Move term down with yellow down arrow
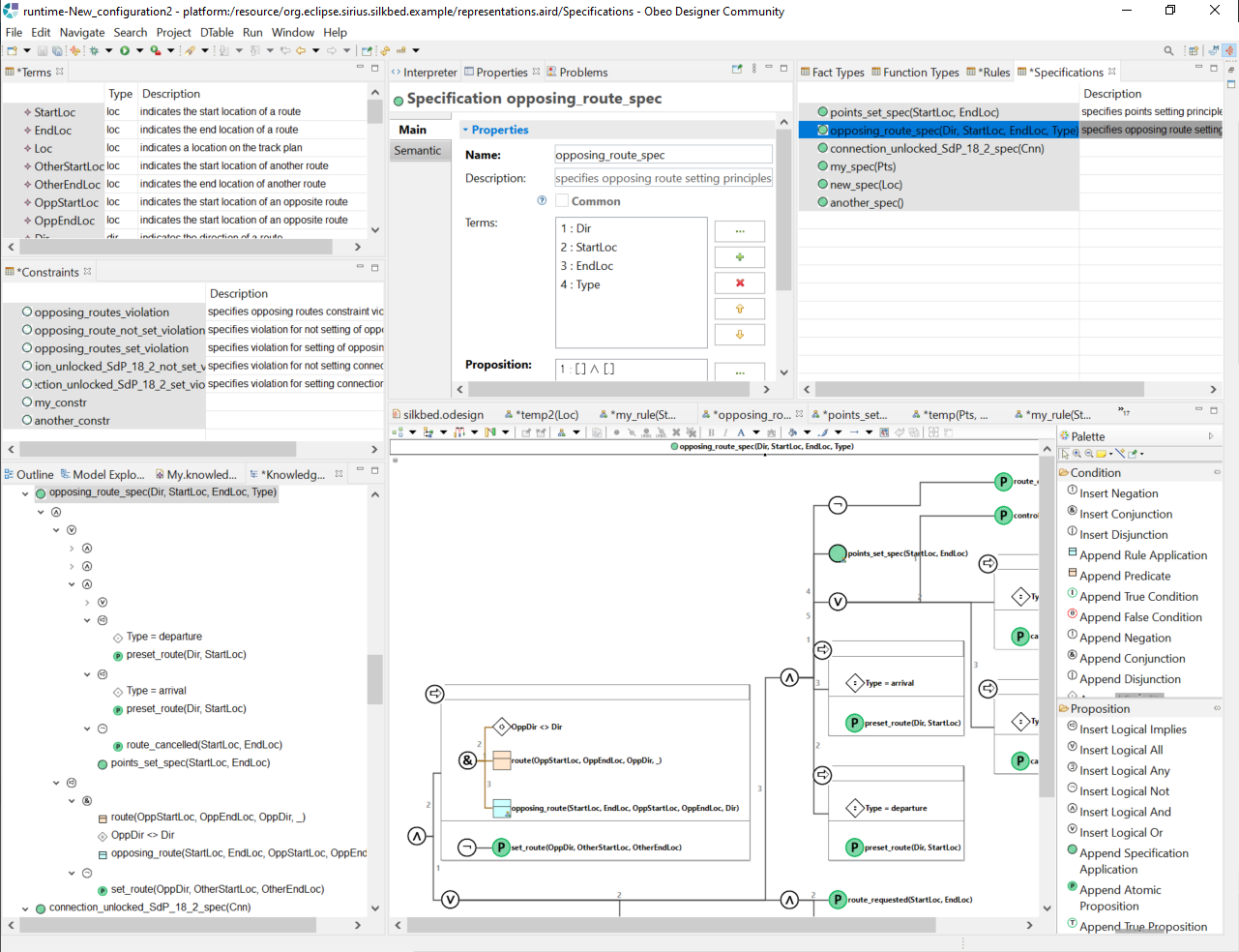This screenshot has width=1239, height=952. (740, 335)
